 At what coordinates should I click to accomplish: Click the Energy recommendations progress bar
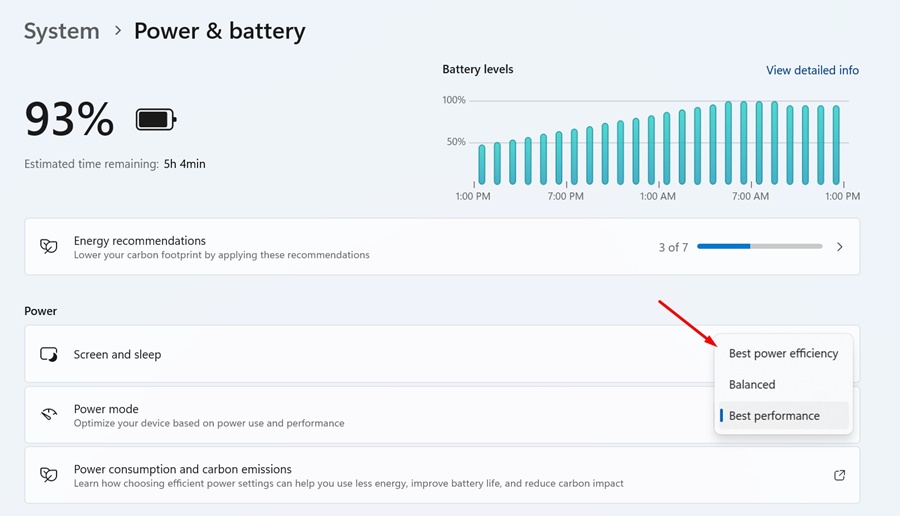(759, 247)
